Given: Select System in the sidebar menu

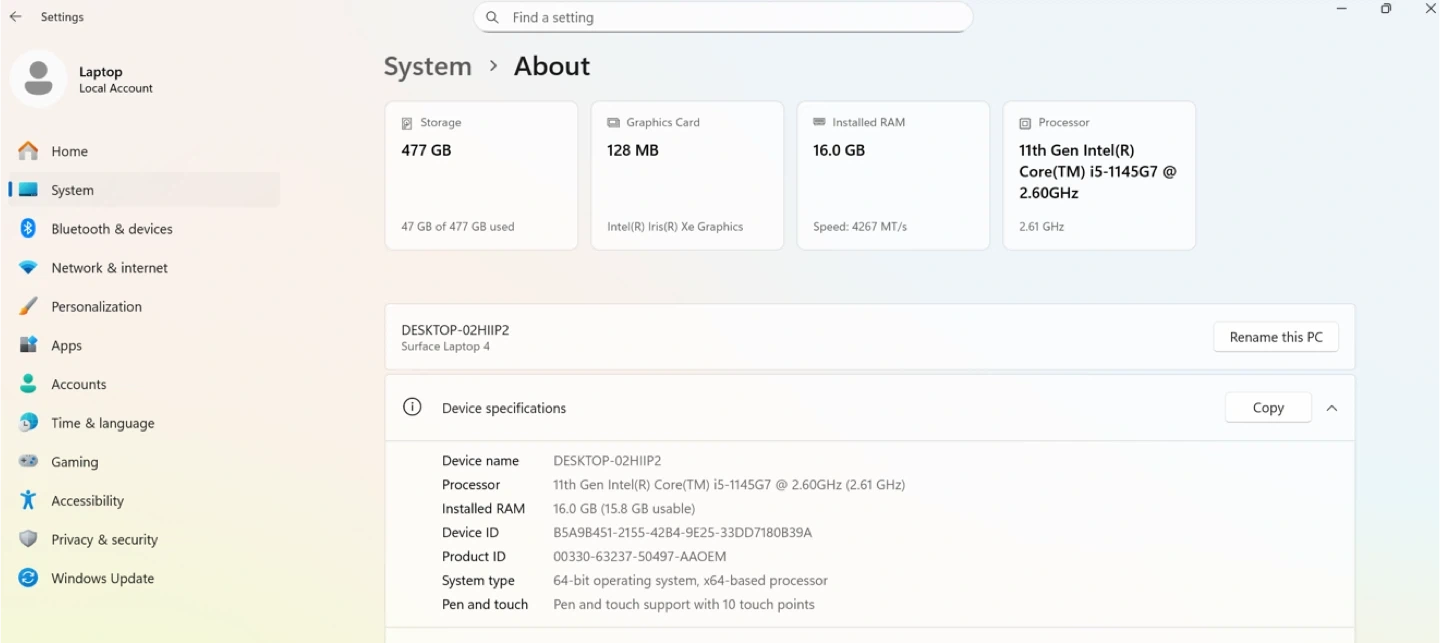Looking at the screenshot, I should (72, 190).
